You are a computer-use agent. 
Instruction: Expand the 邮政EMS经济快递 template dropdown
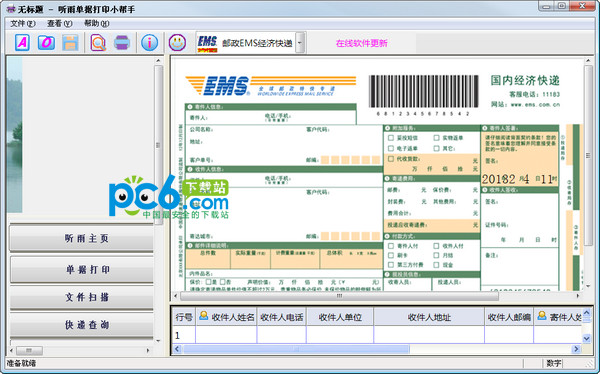click(x=300, y=43)
